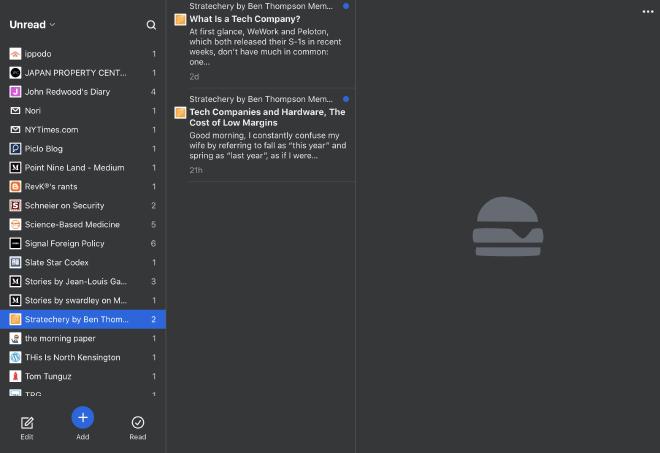
Task: Click the Slate Star Codex icon
Action: 15,262
